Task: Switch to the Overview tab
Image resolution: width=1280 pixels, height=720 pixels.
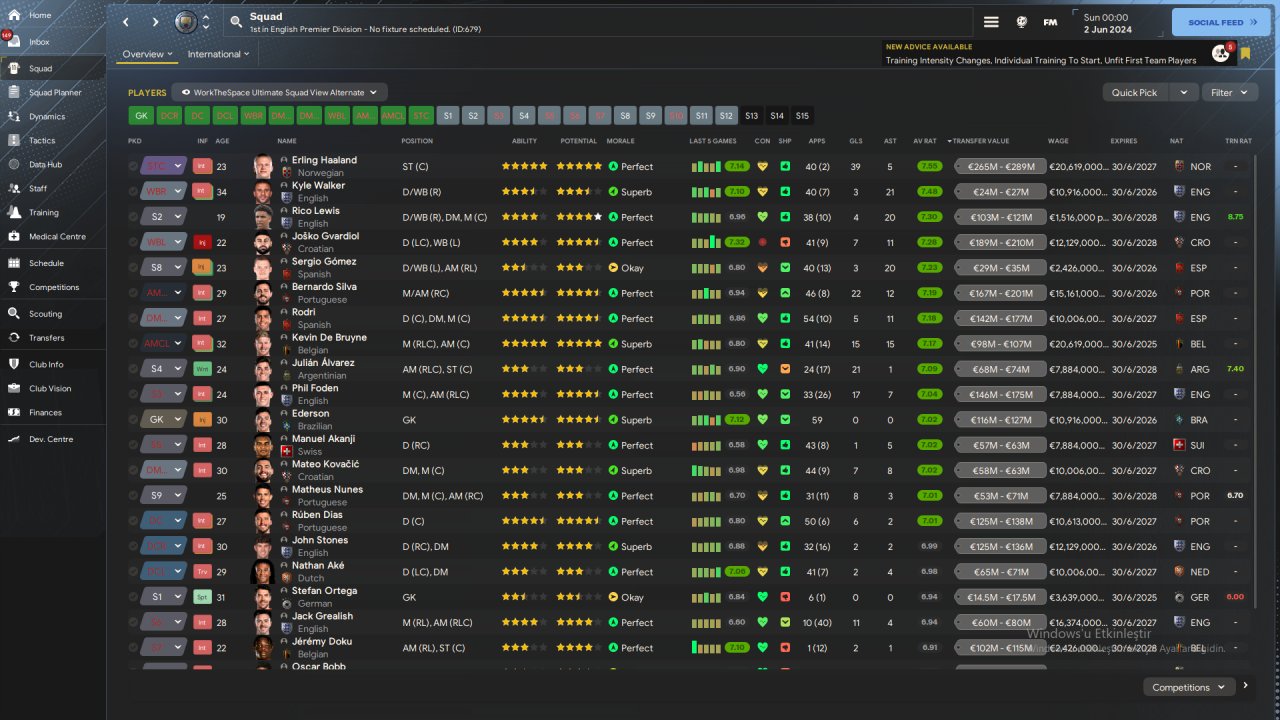Action: (x=147, y=54)
